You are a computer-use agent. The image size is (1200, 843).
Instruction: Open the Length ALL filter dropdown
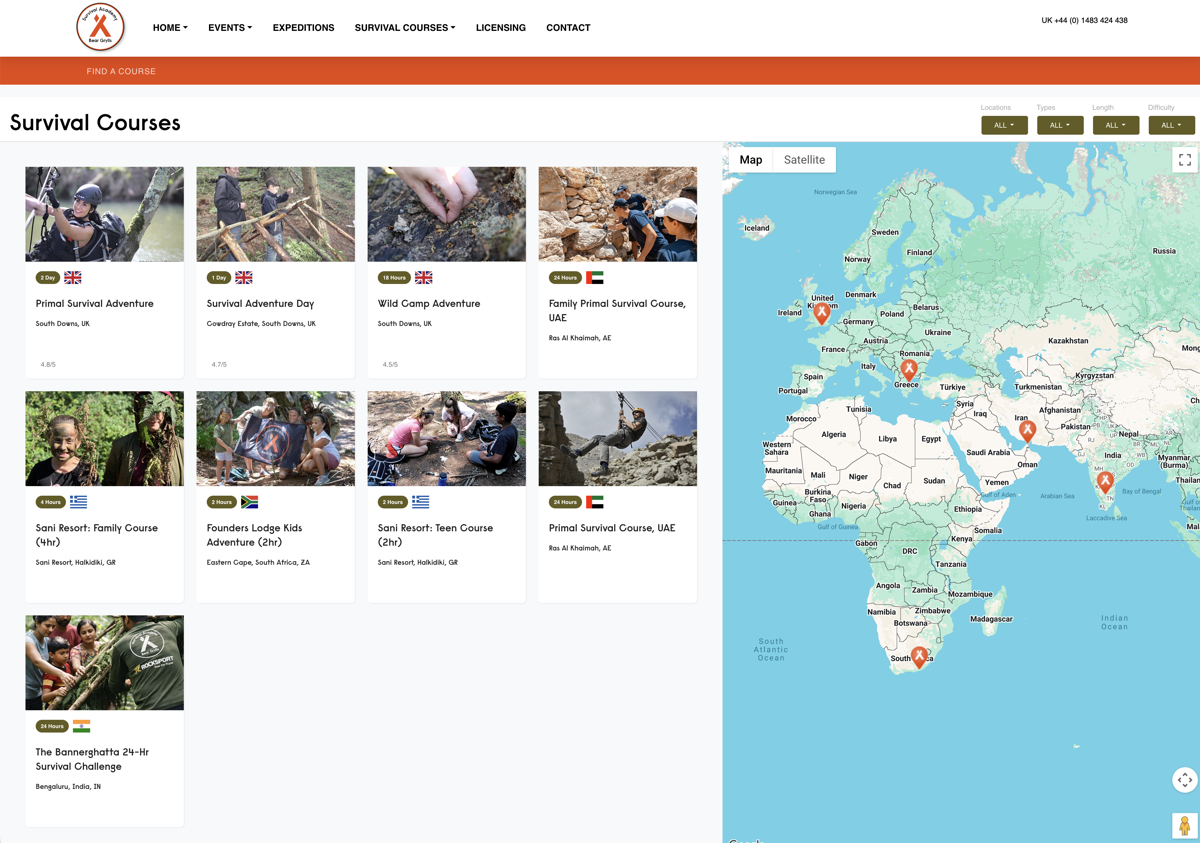[x=1116, y=125]
